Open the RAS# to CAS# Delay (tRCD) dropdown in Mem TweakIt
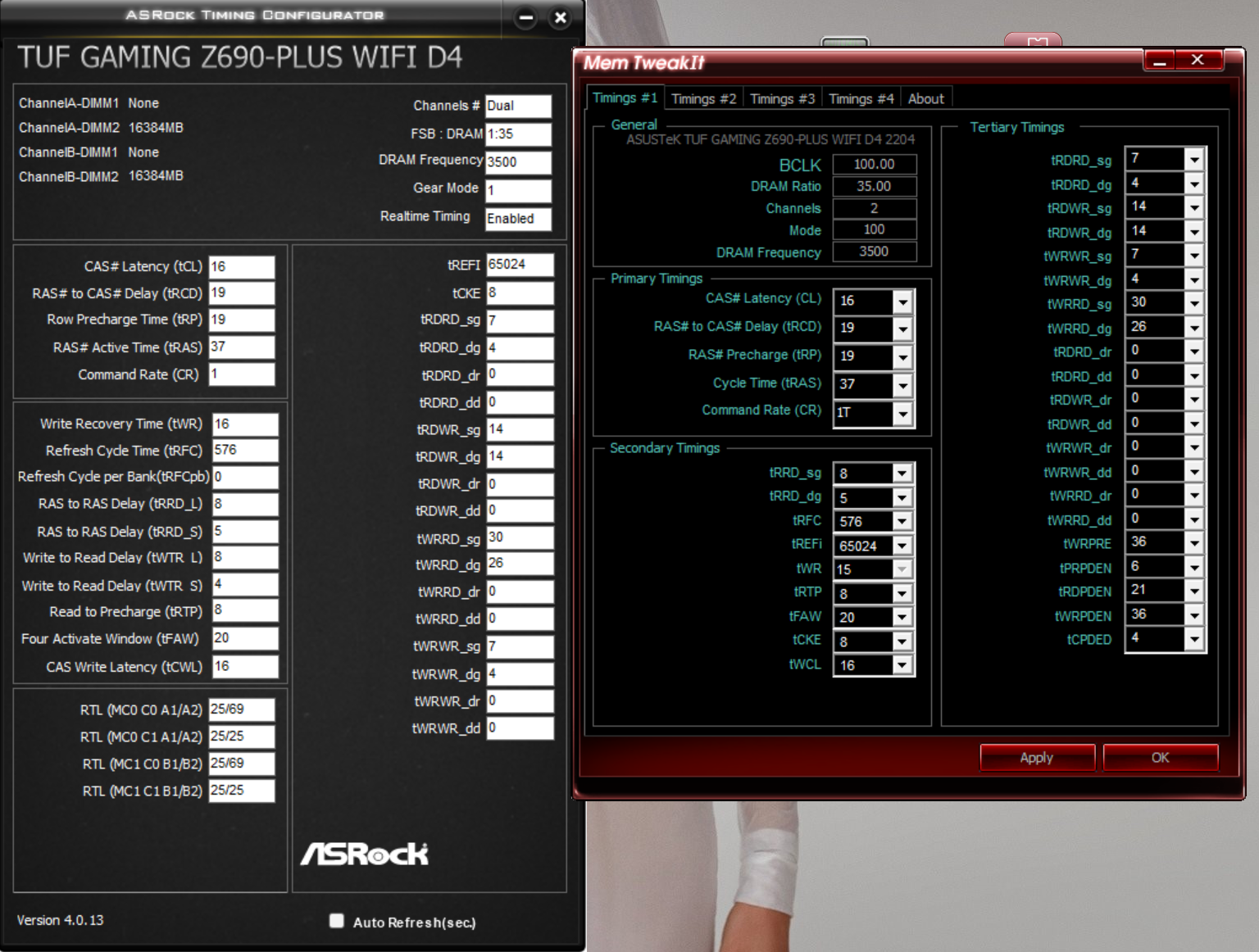The width and height of the screenshot is (1259, 952). point(902,329)
